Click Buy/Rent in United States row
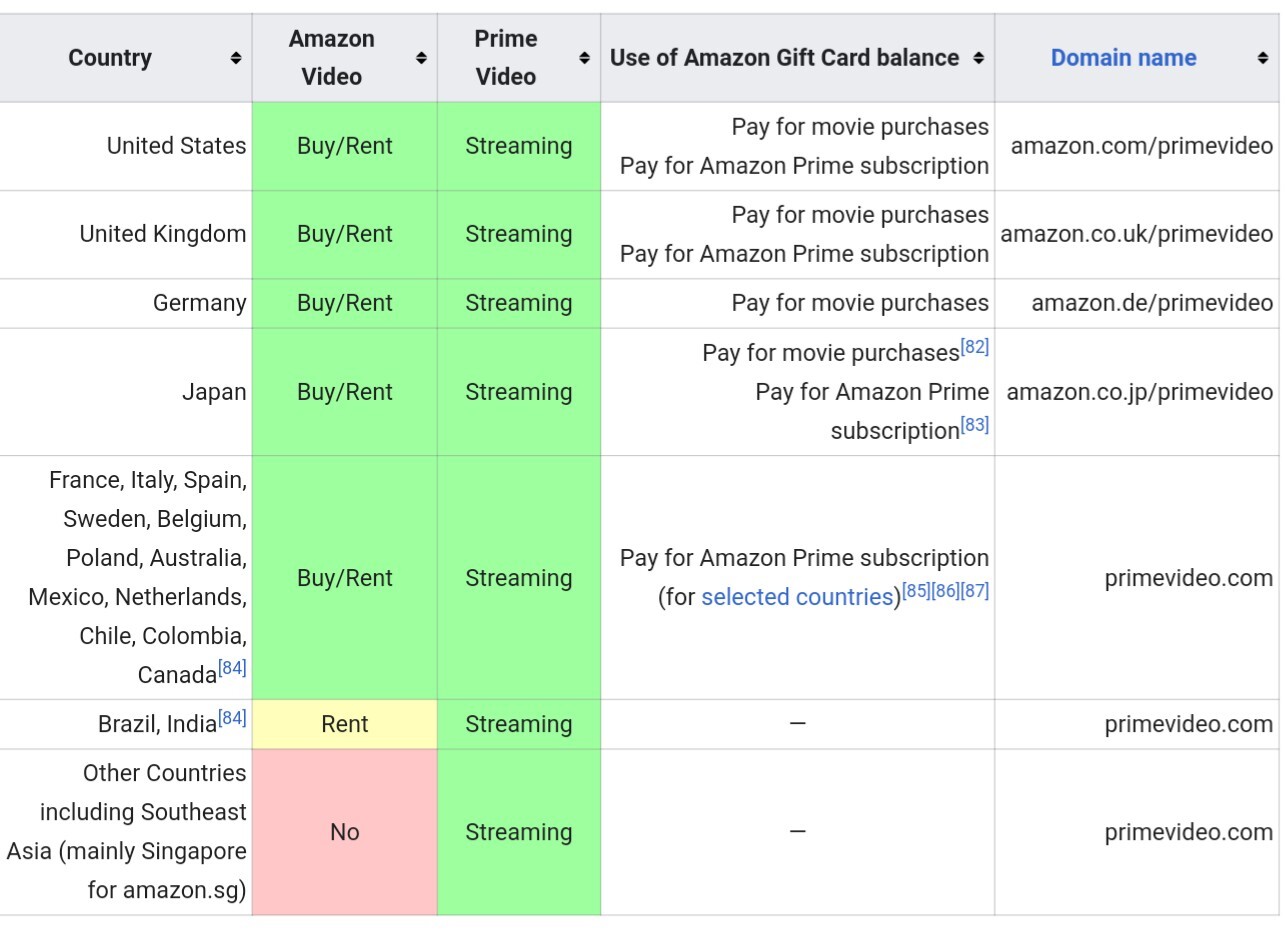Screen dimensions: 1286x934 [x=345, y=146]
